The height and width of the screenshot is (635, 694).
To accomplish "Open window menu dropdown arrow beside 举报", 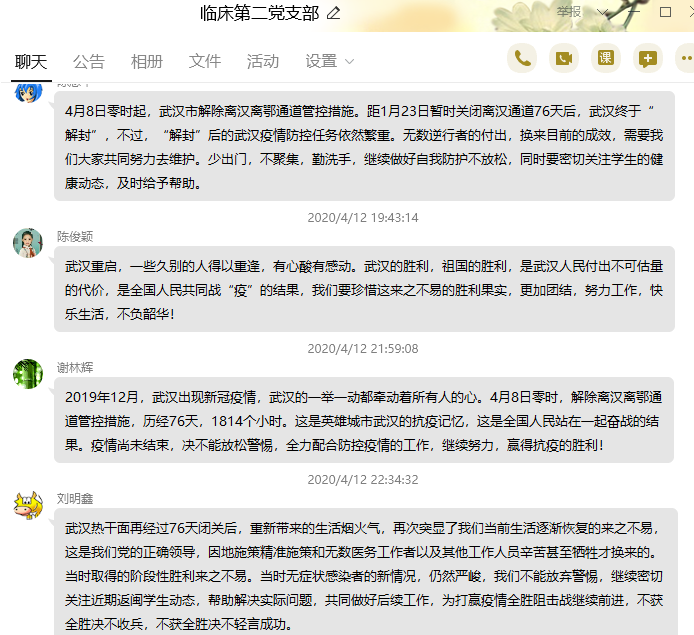I will [x=600, y=13].
